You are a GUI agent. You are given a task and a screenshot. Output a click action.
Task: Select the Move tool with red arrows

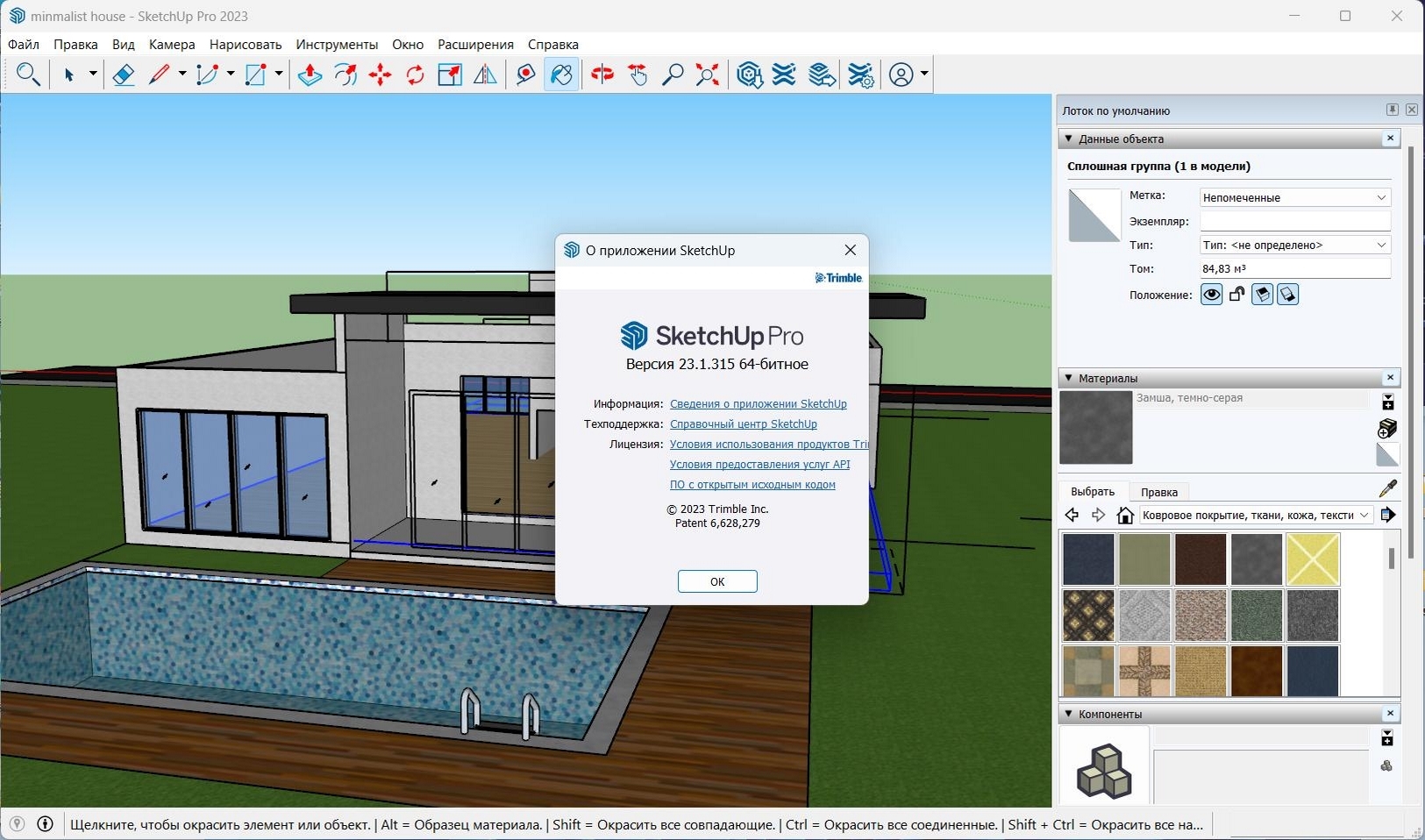(x=380, y=75)
